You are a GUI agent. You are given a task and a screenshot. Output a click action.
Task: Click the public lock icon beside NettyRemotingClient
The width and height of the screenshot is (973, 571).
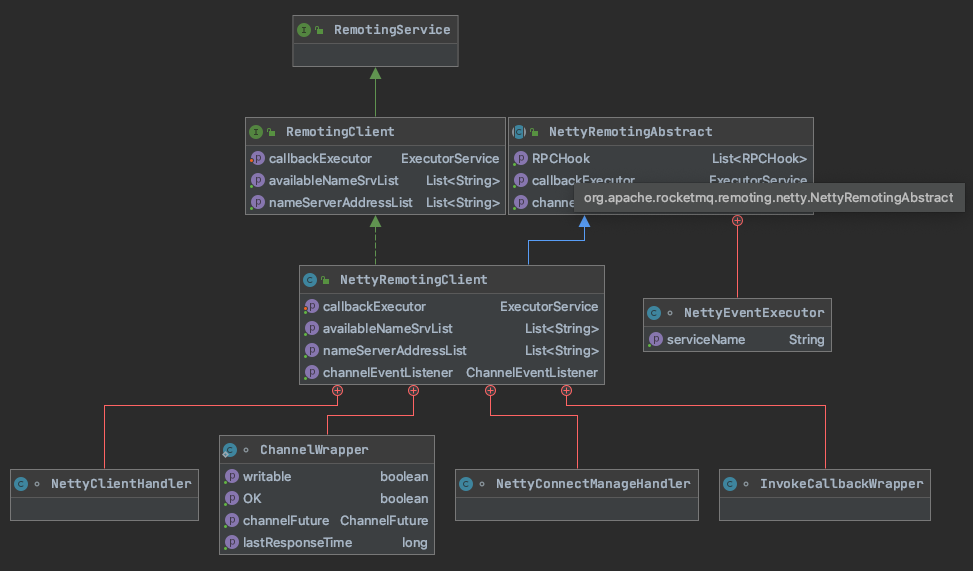(x=325, y=280)
